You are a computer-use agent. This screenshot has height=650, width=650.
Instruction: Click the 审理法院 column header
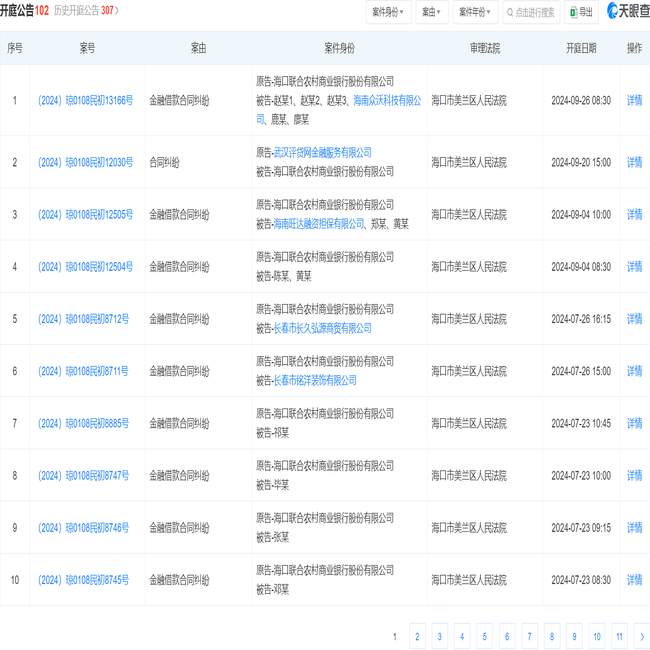[485, 48]
